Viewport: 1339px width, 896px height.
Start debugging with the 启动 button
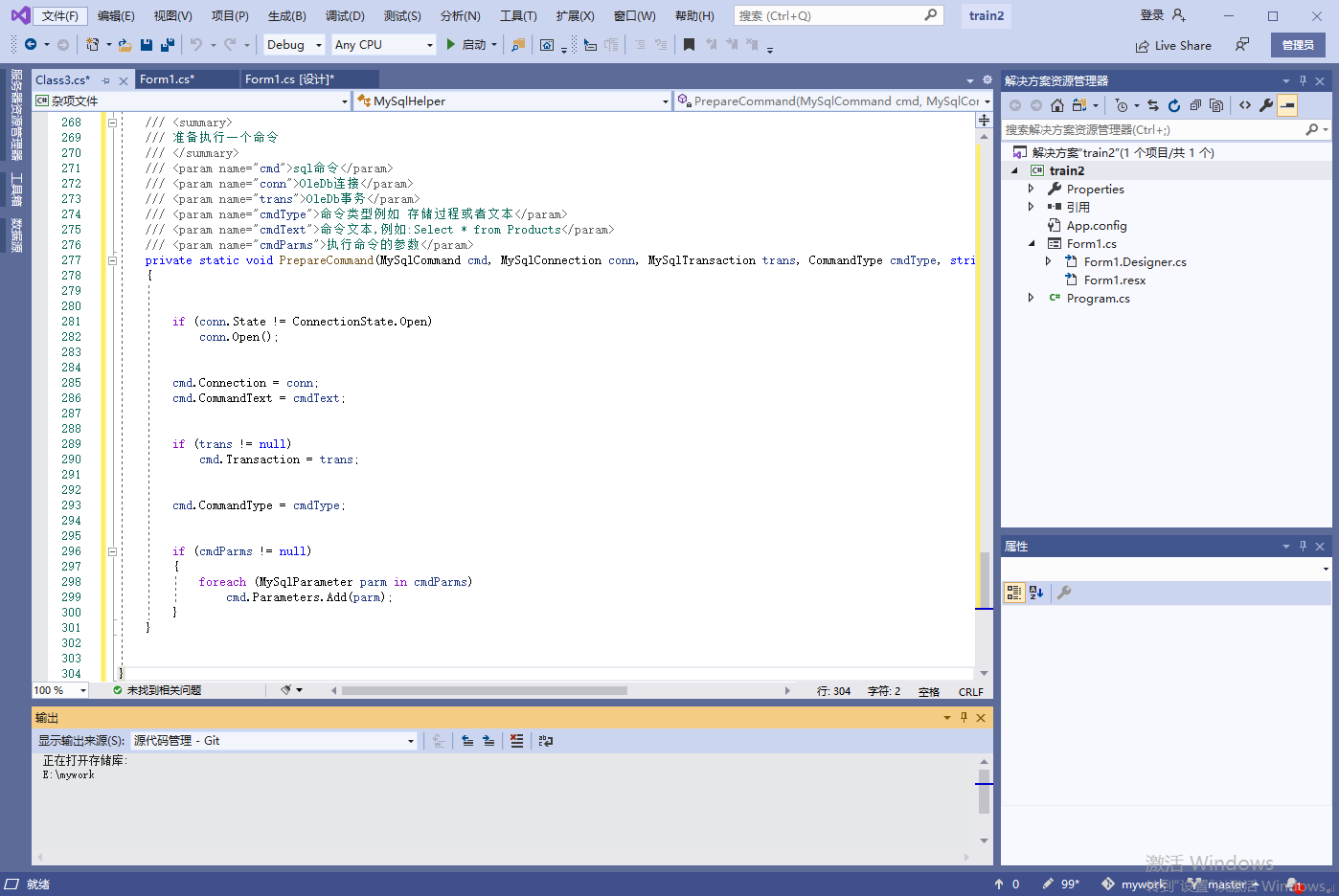(465, 44)
